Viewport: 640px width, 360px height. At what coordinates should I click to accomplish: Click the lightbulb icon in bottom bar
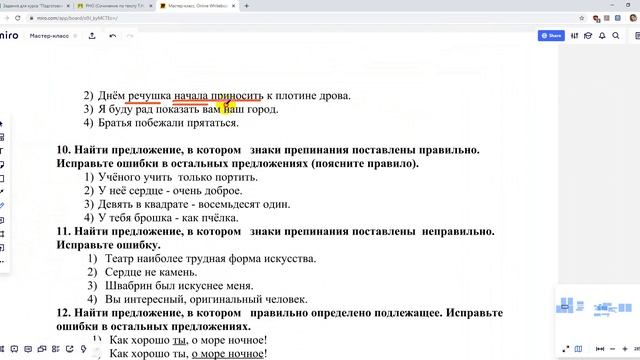coord(84,349)
